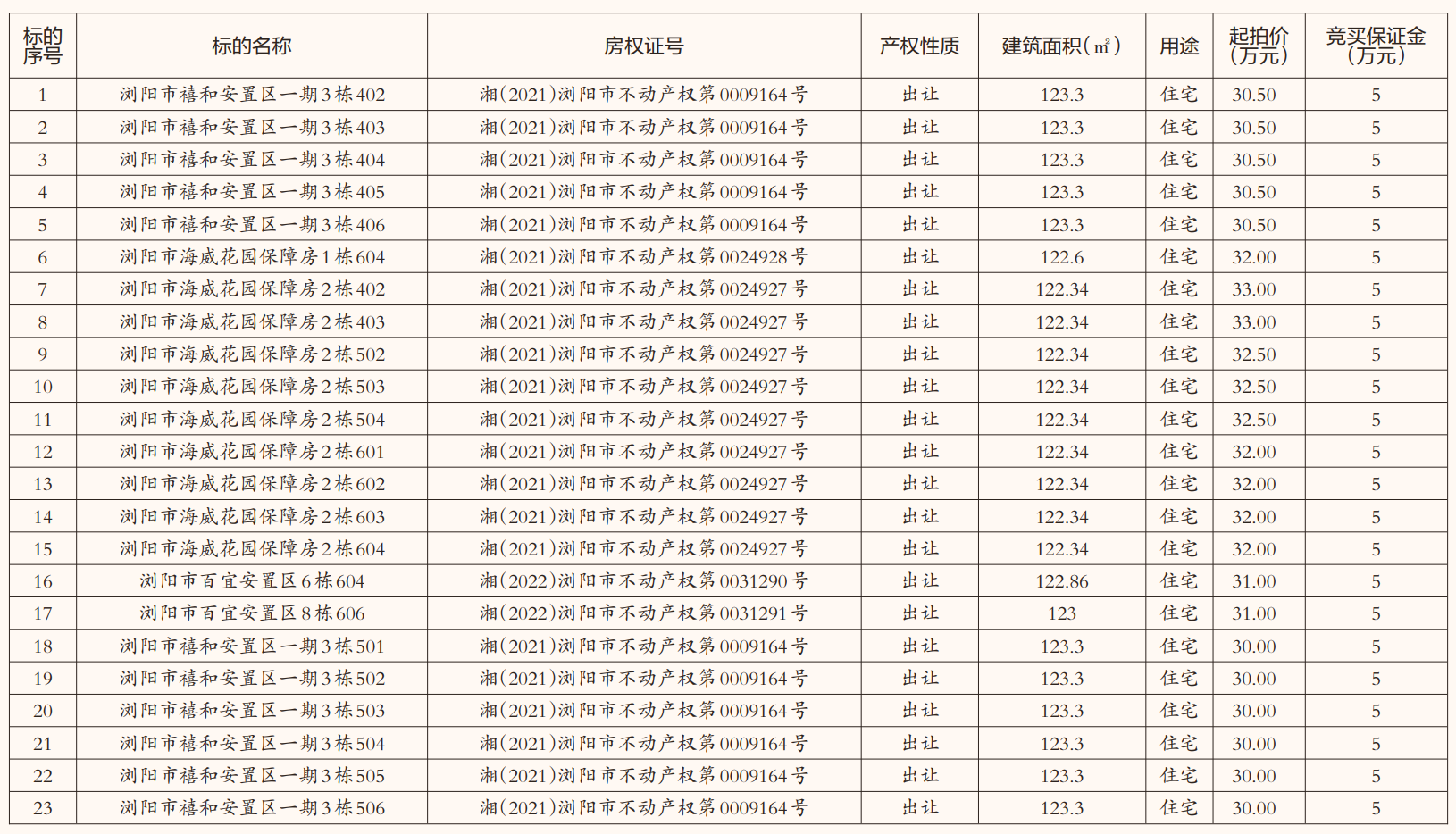Click starting price 31.00 in row 16
Viewport: 1456px width, 834px height.
1254,581
